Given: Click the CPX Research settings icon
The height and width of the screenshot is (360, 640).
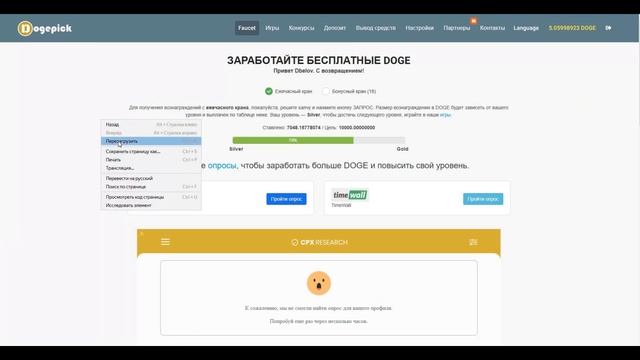Looking at the screenshot, I should tap(473, 242).
